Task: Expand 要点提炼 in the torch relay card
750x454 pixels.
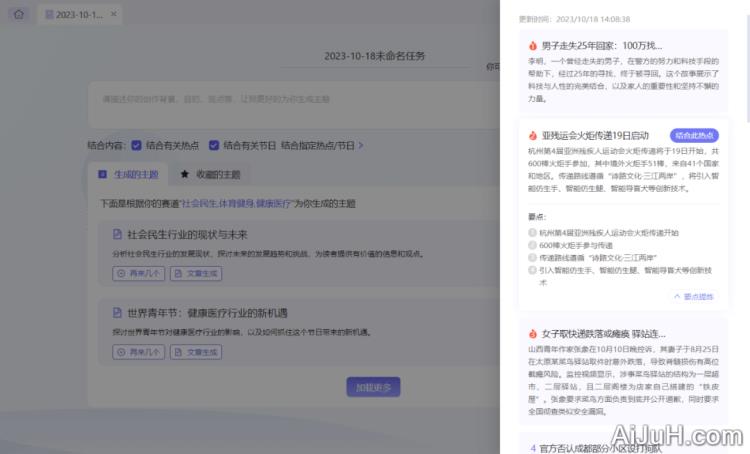Action: coord(694,296)
